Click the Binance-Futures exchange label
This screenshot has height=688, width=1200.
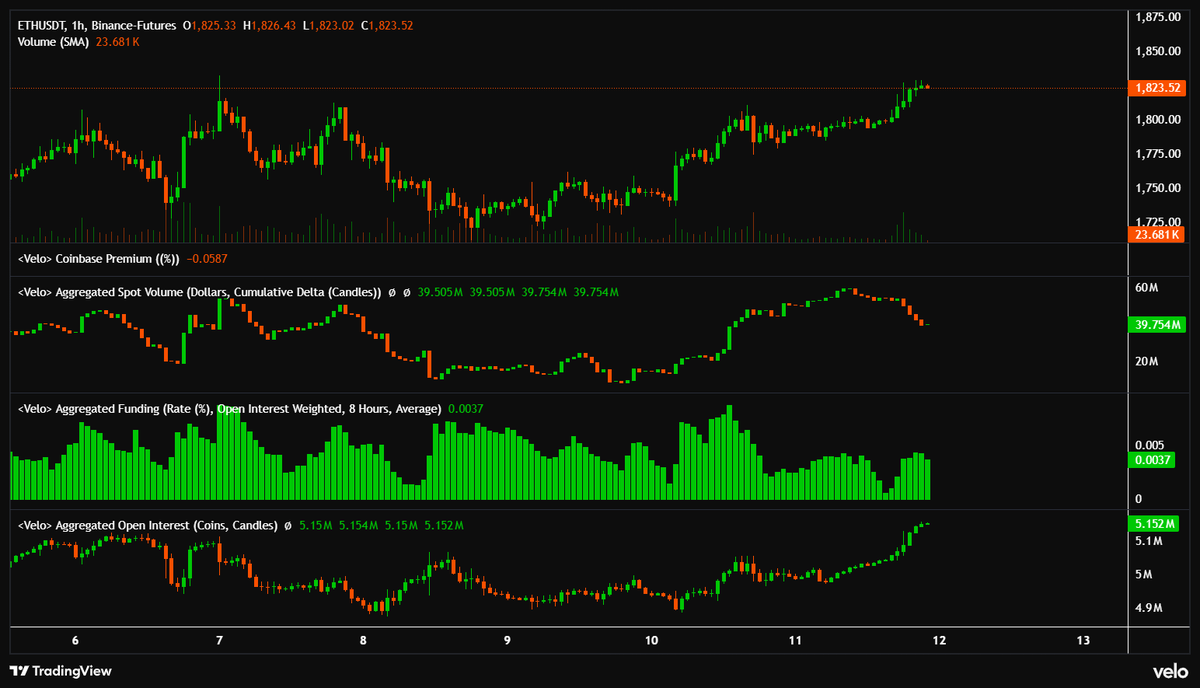tap(133, 24)
